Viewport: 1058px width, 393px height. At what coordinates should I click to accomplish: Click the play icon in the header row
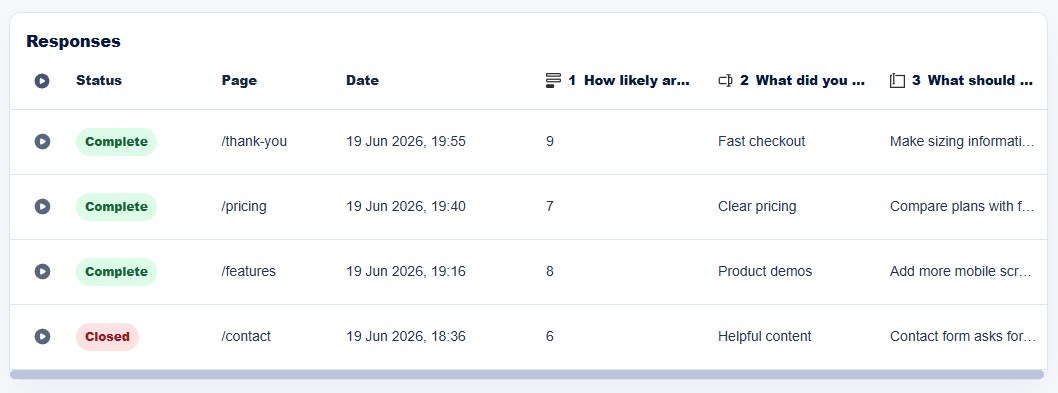[x=42, y=81]
